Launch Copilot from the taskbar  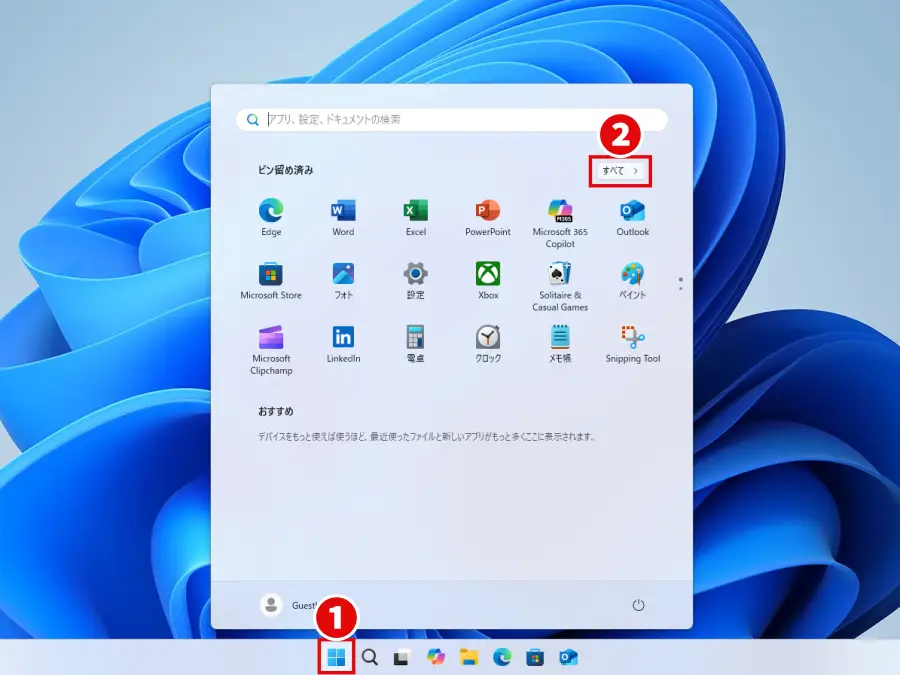coord(436,657)
